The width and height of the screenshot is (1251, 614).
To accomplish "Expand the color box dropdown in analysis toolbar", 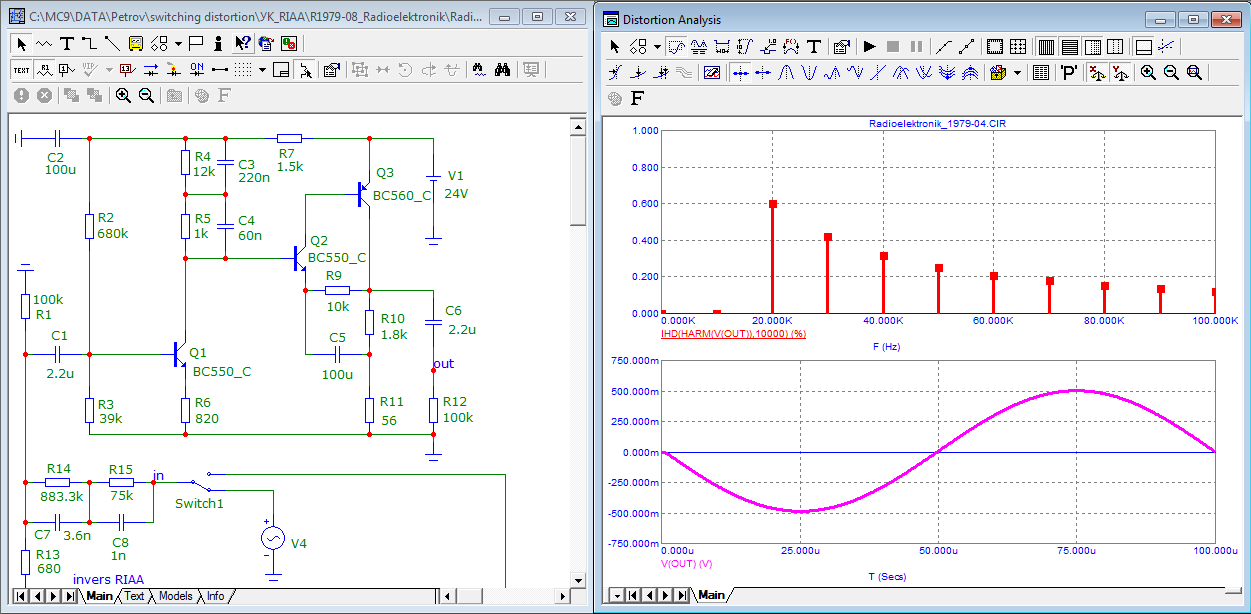I will click(x=1018, y=72).
